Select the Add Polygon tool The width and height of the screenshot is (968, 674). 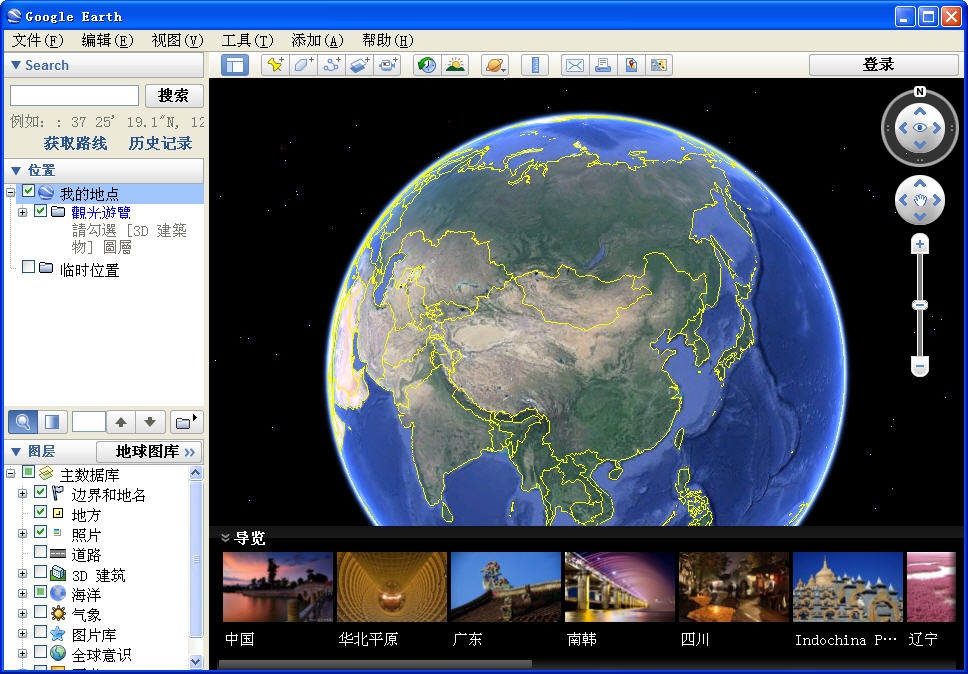(304, 65)
